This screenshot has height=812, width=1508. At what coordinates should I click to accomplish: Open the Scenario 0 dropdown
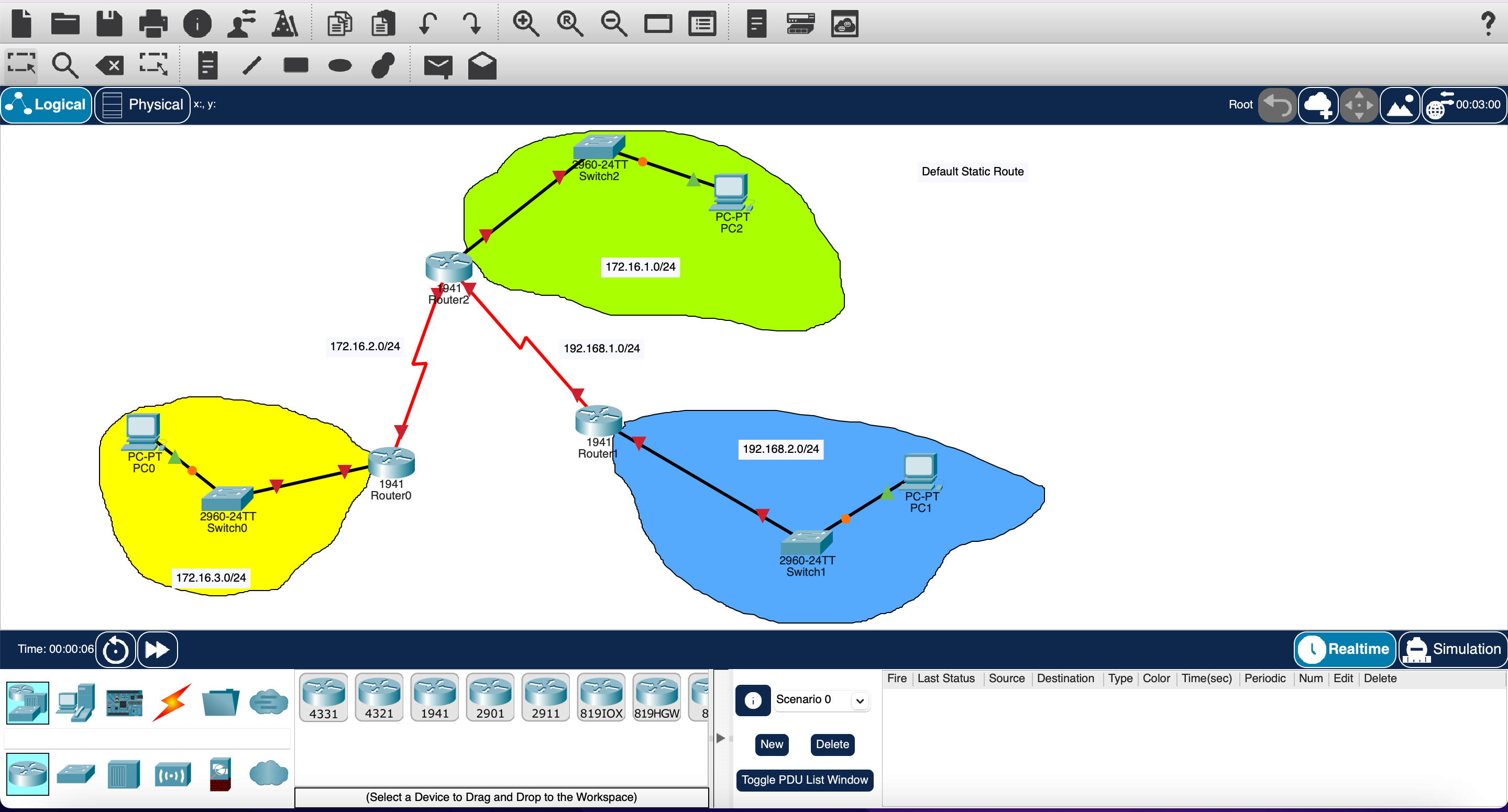coord(860,700)
